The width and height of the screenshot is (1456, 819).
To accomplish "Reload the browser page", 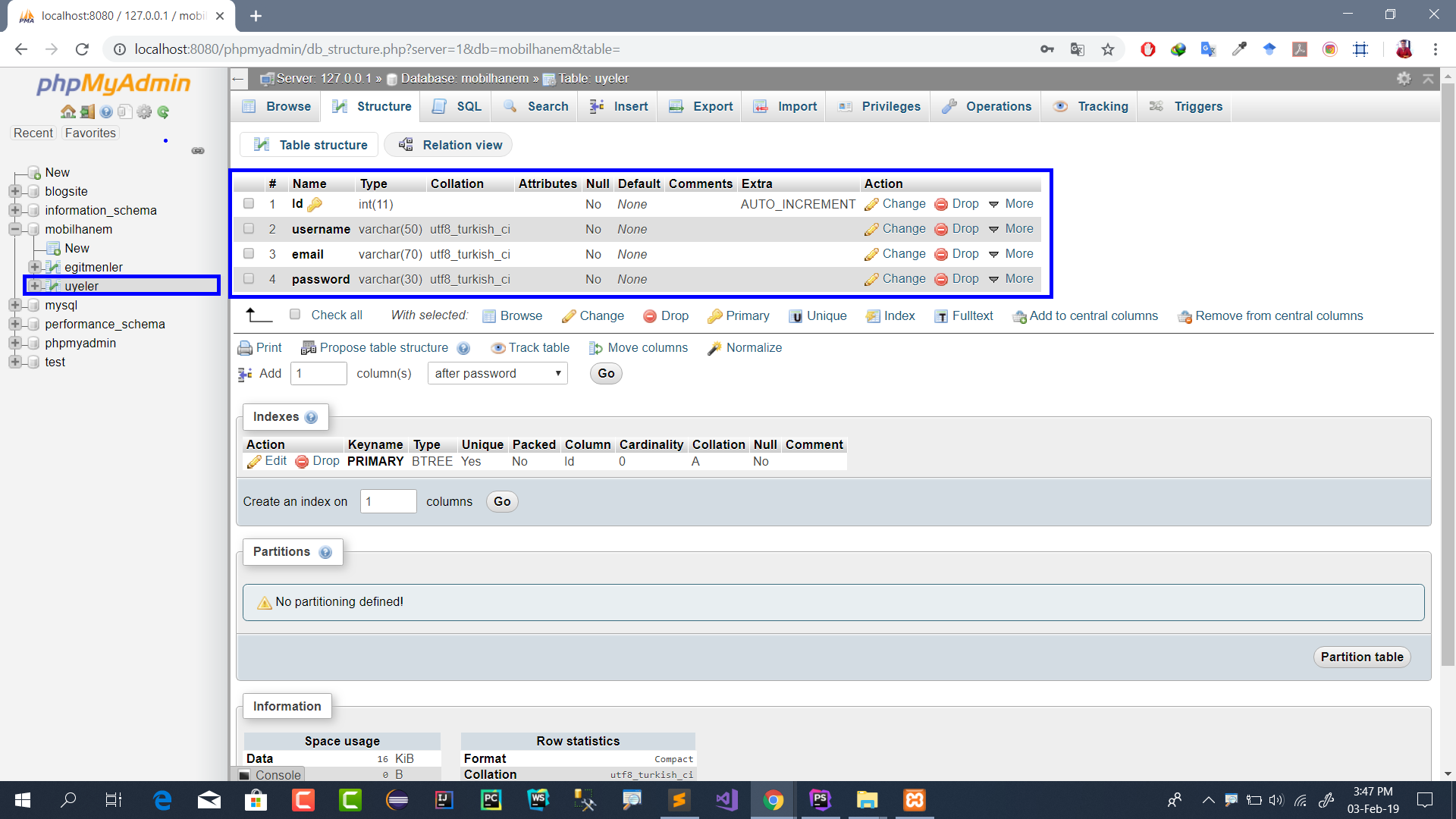I will click(82, 49).
